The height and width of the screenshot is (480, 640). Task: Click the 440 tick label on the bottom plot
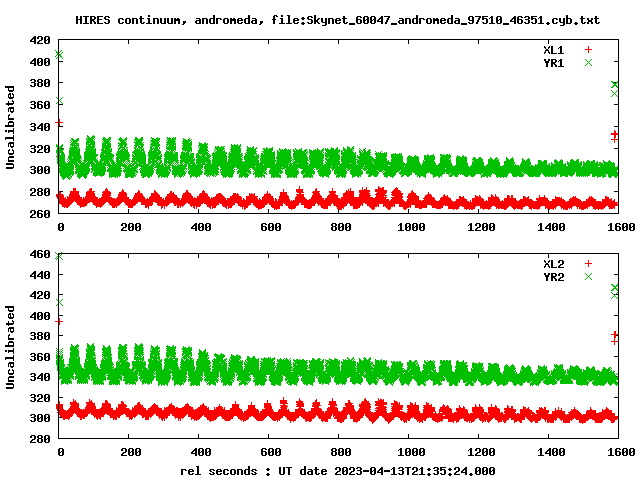click(40, 275)
